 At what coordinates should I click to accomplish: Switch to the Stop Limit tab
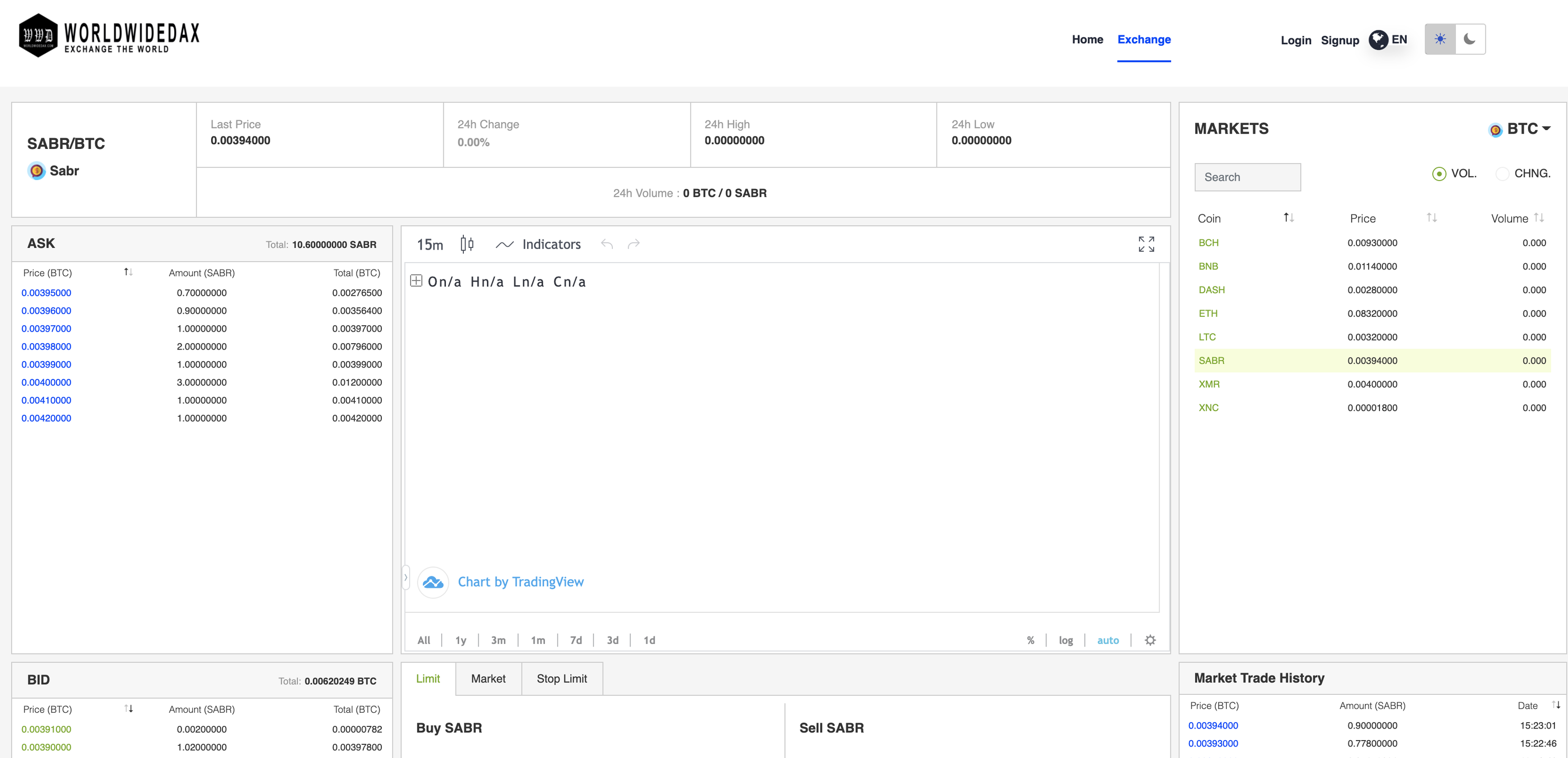click(561, 679)
